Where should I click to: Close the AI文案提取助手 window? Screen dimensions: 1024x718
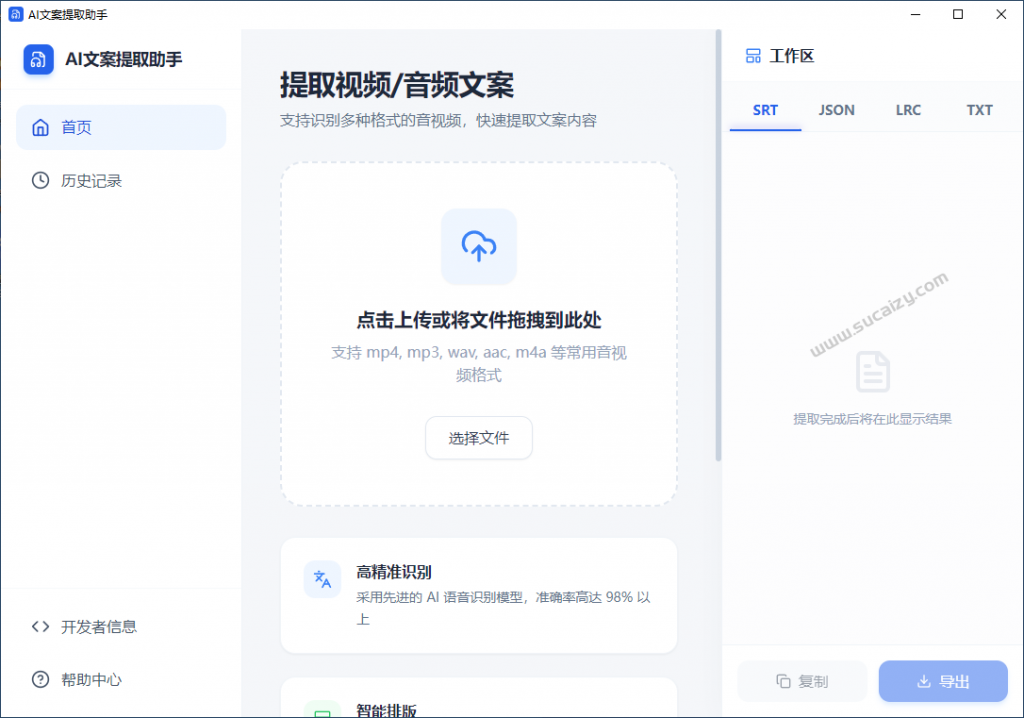tap(1001, 14)
